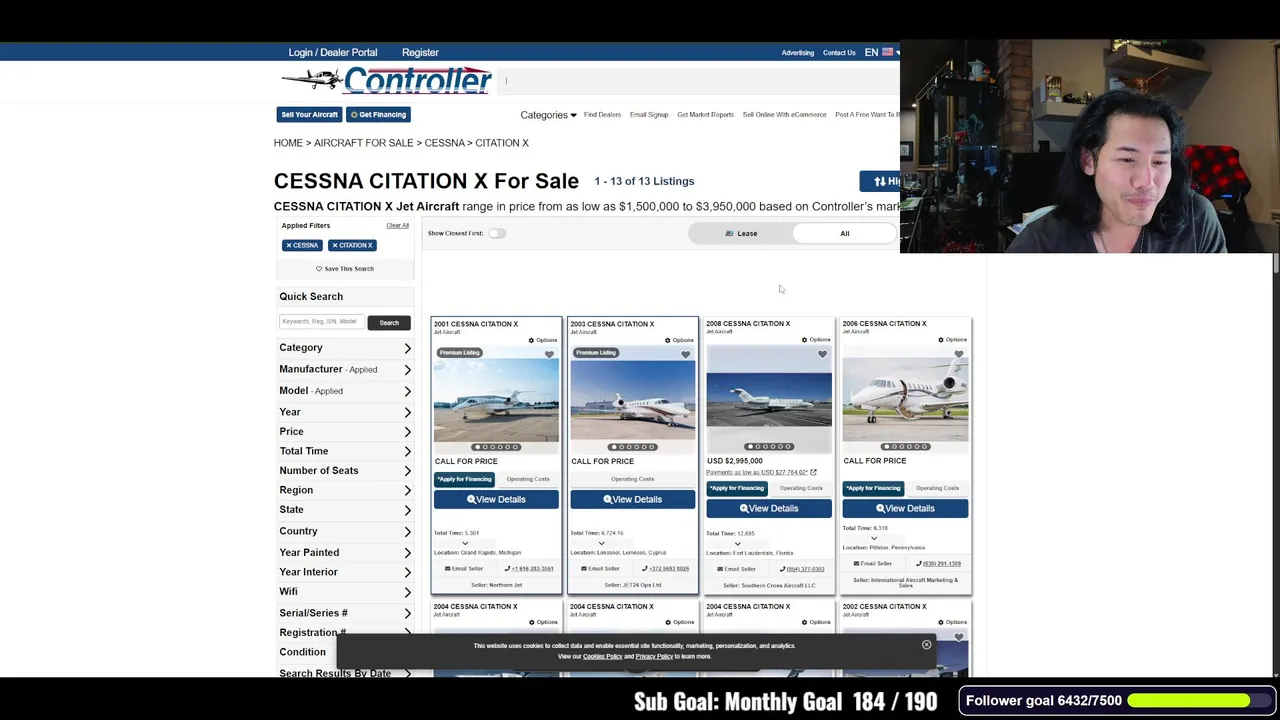Screen dimensions: 1280x720
Task: Close the cookie notice banner
Action: pyautogui.click(x=926, y=645)
